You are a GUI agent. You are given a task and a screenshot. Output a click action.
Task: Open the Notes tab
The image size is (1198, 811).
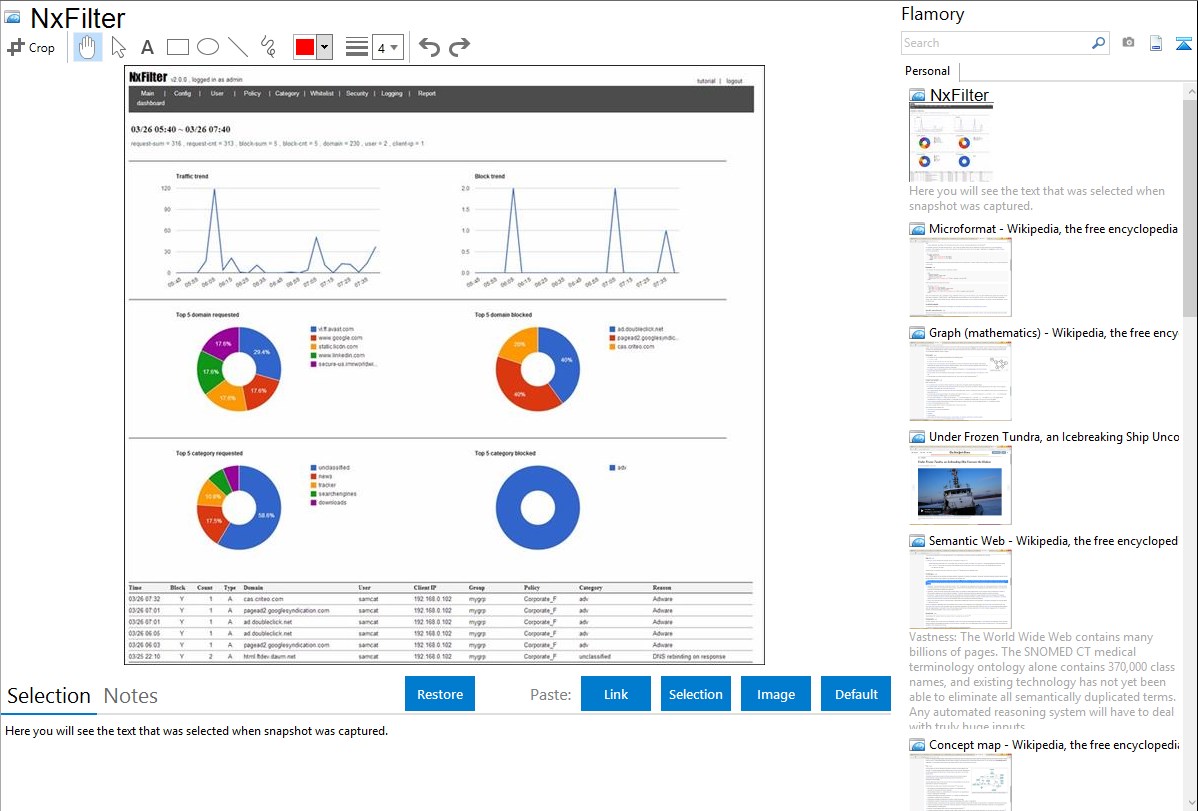click(x=131, y=696)
